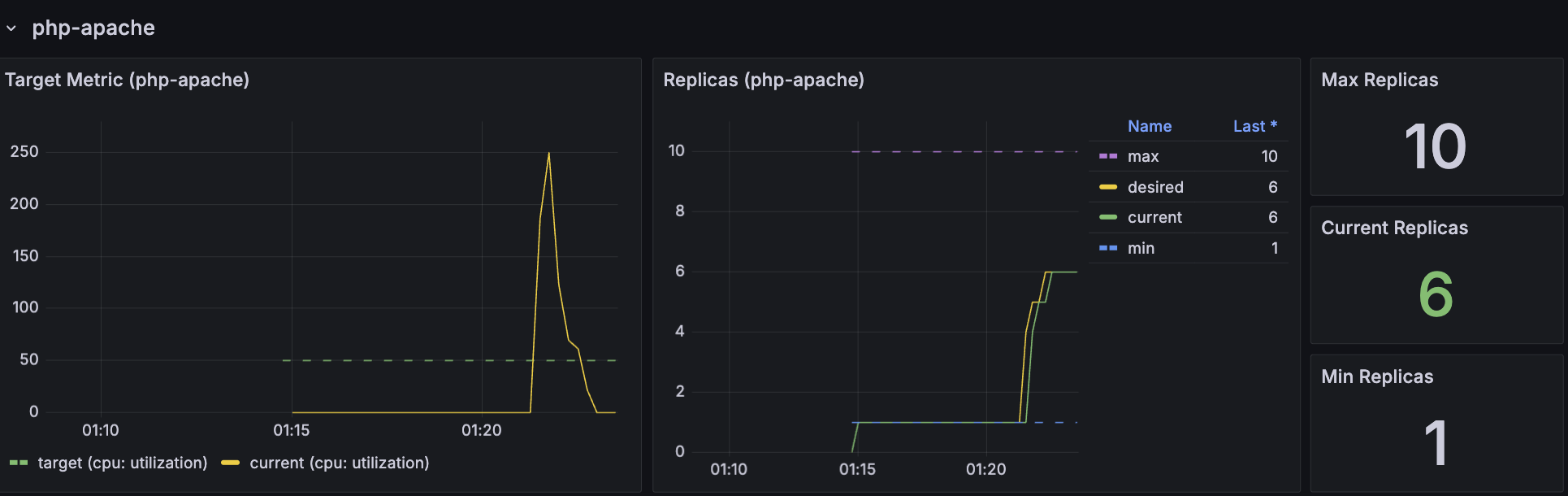Click the 250 peak of CPU utilization line

click(x=548, y=154)
